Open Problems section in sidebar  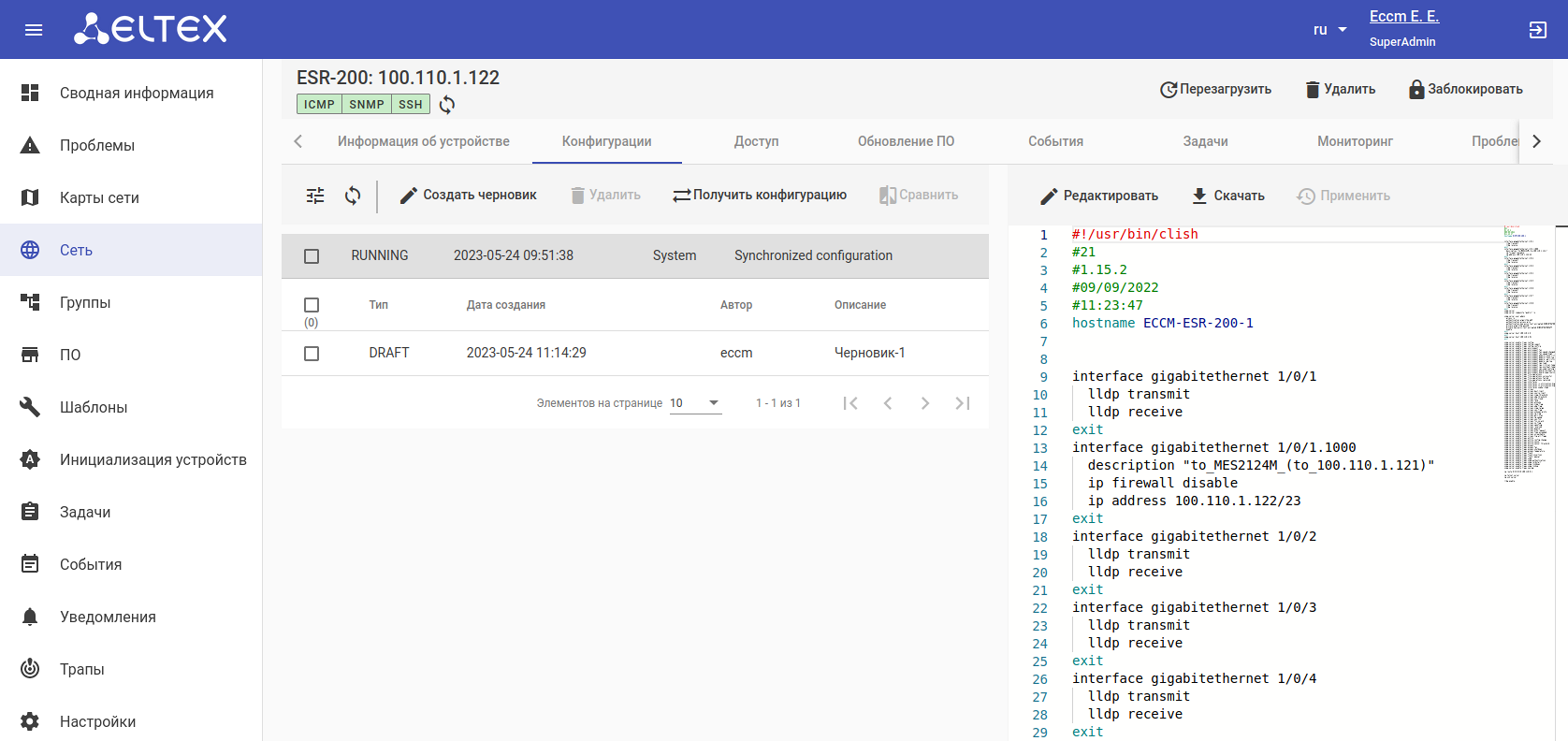pyautogui.click(x=97, y=145)
